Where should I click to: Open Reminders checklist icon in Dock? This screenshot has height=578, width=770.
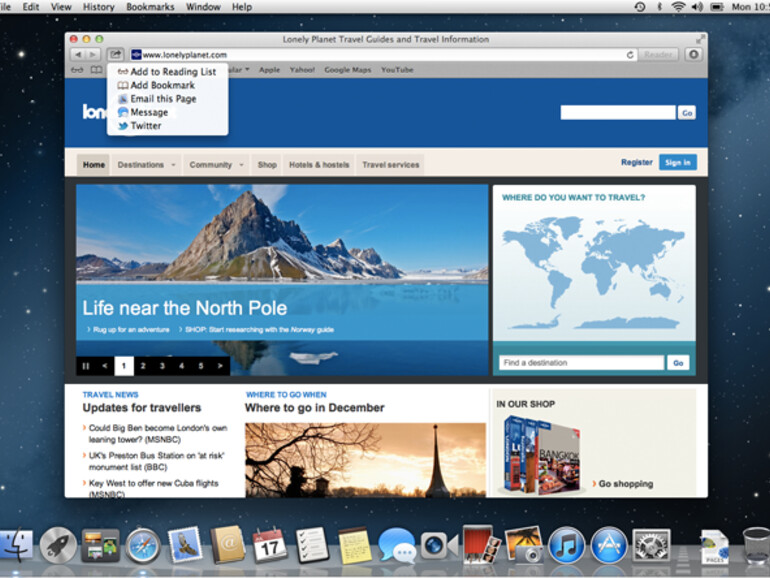[312, 545]
